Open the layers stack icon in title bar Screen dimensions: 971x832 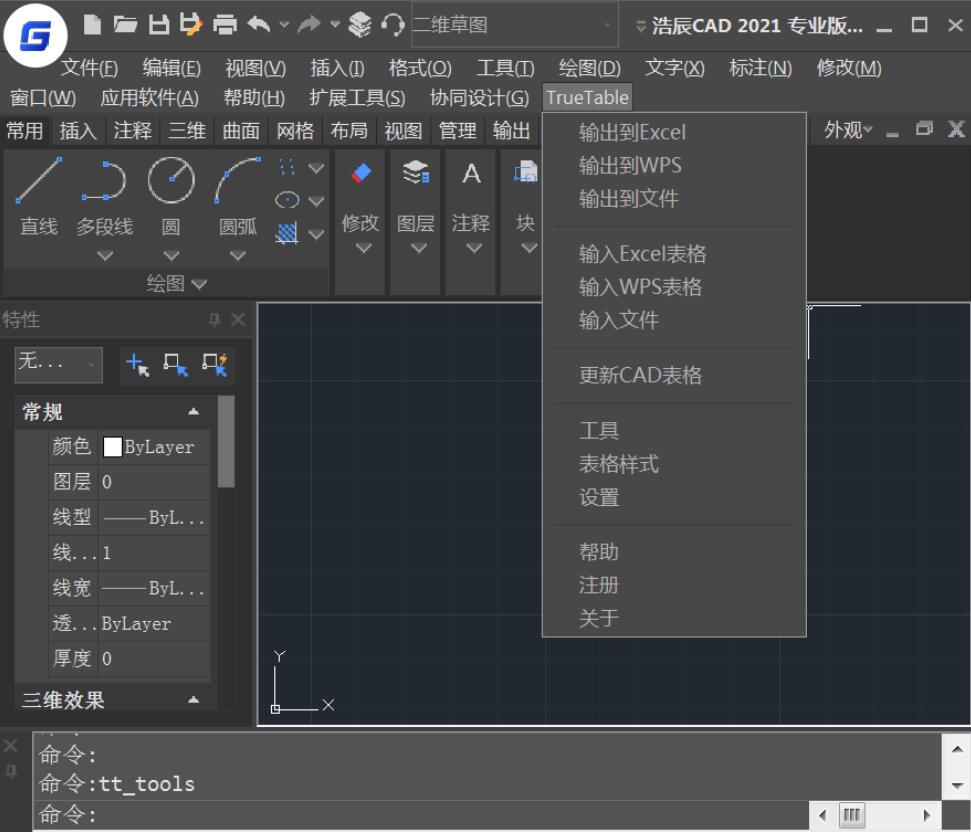[x=360, y=25]
